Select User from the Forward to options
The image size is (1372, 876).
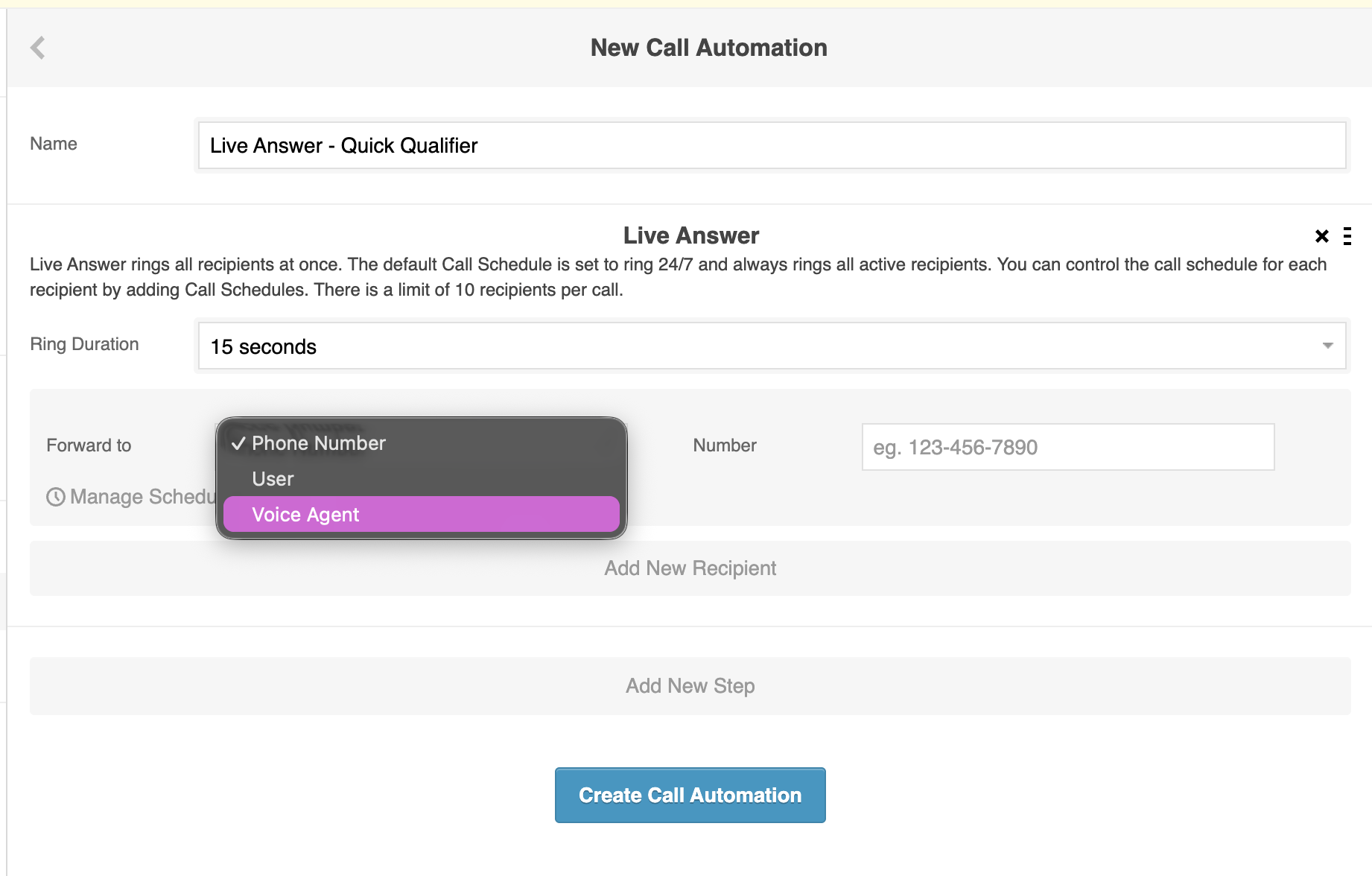pos(273,479)
